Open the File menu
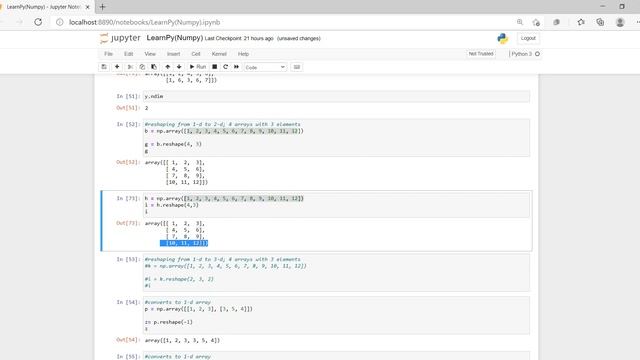The height and width of the screenshot is (360, 640). (x=108, y=54)
